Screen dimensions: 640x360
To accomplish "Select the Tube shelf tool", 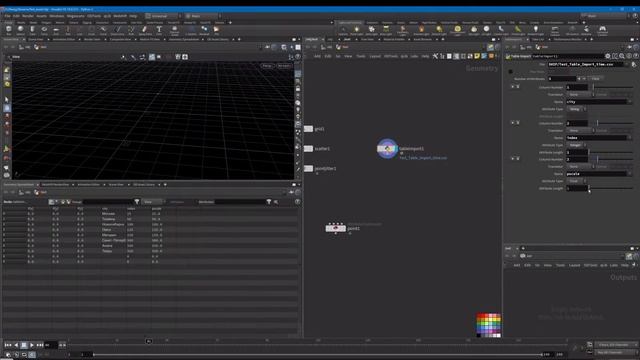I will click(32, 30).
